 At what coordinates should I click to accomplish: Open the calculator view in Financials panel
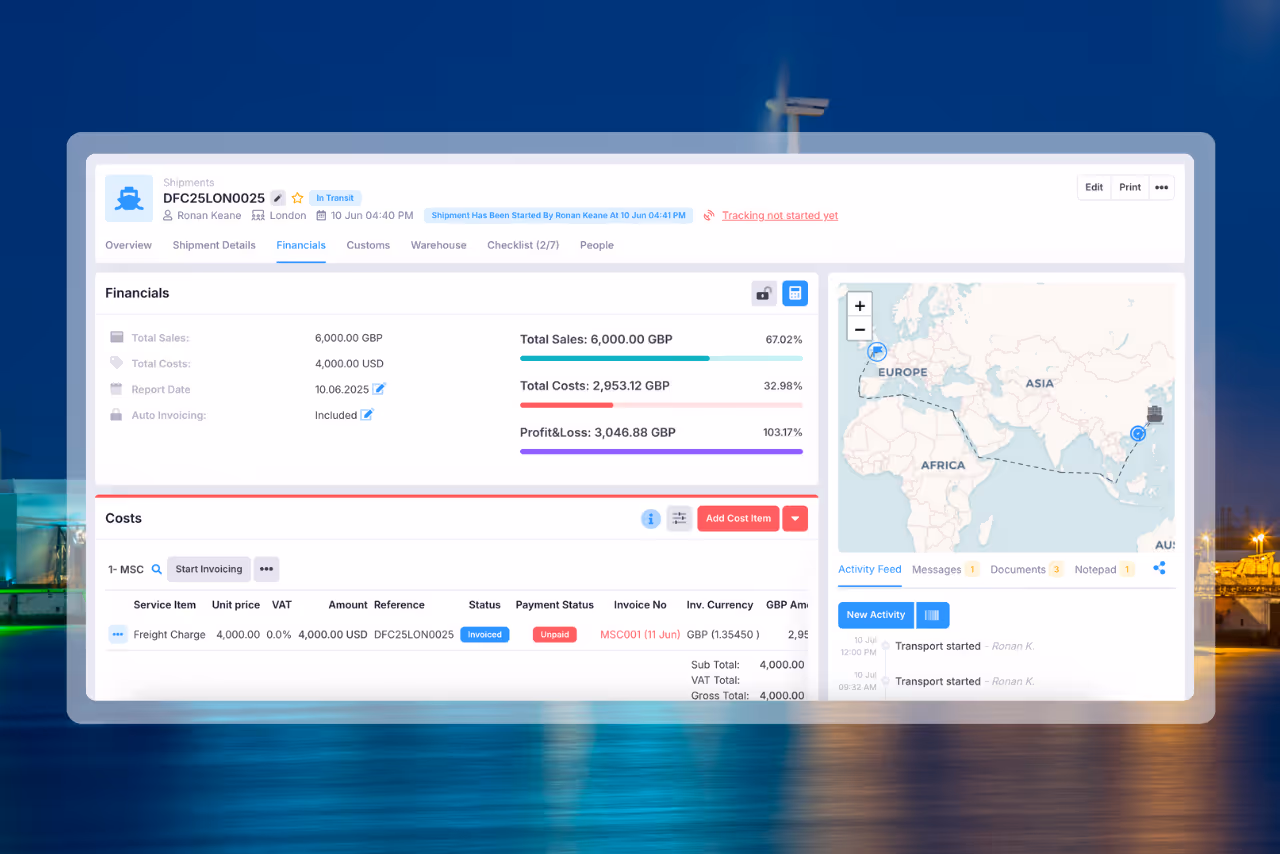[795, 293]
